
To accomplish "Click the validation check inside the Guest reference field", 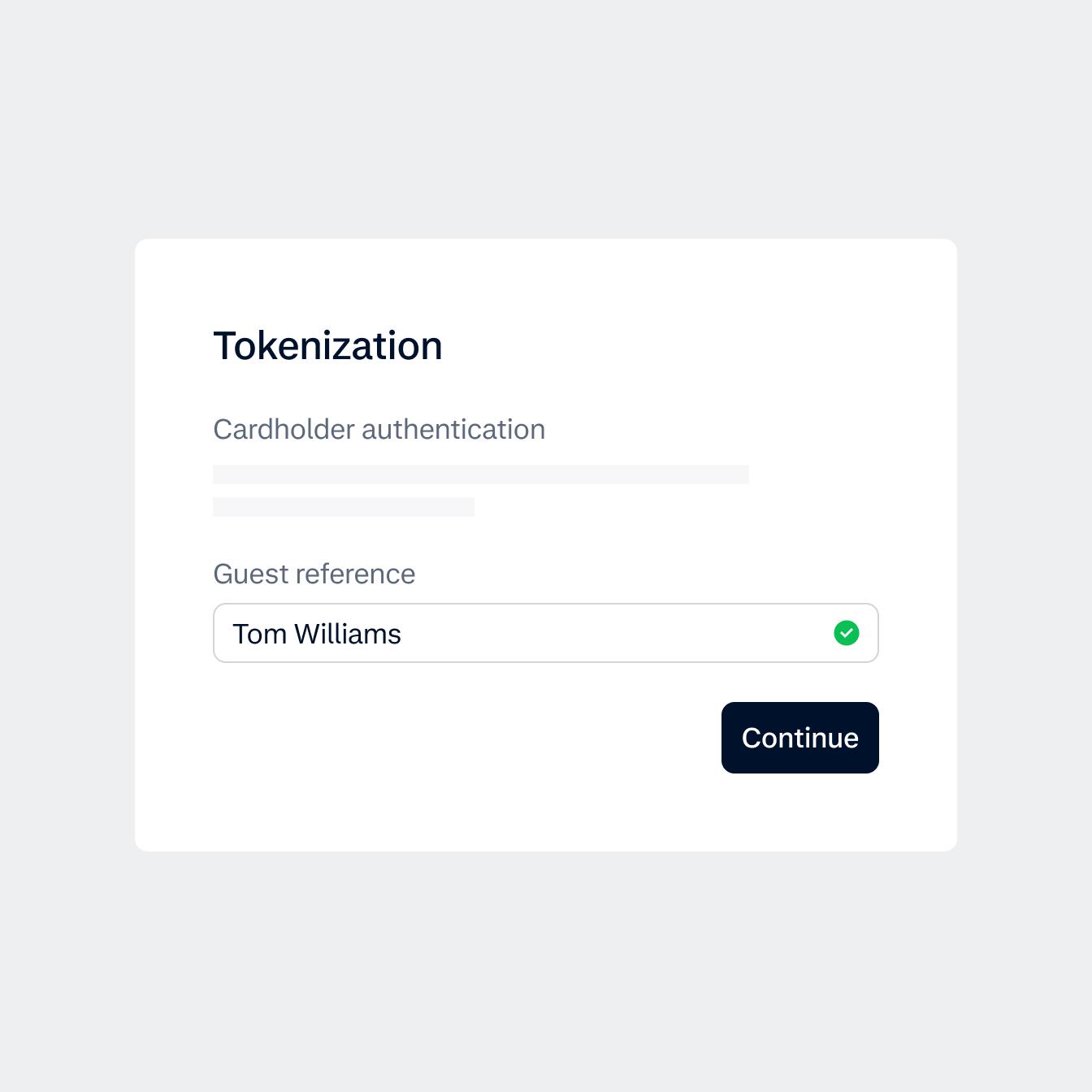I will point(847,633).
